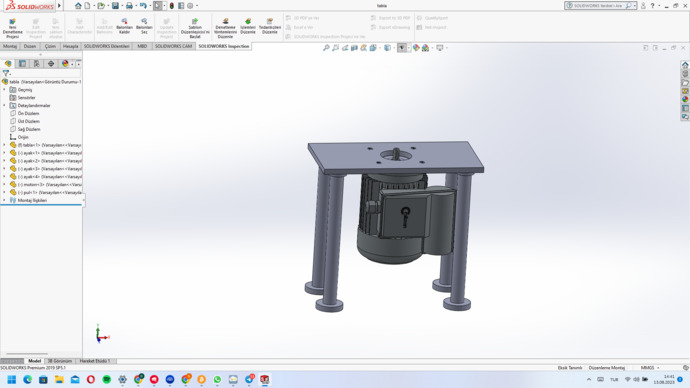
Task: Open the Düzen ribbon tab
Action: (x=30, y=46)
